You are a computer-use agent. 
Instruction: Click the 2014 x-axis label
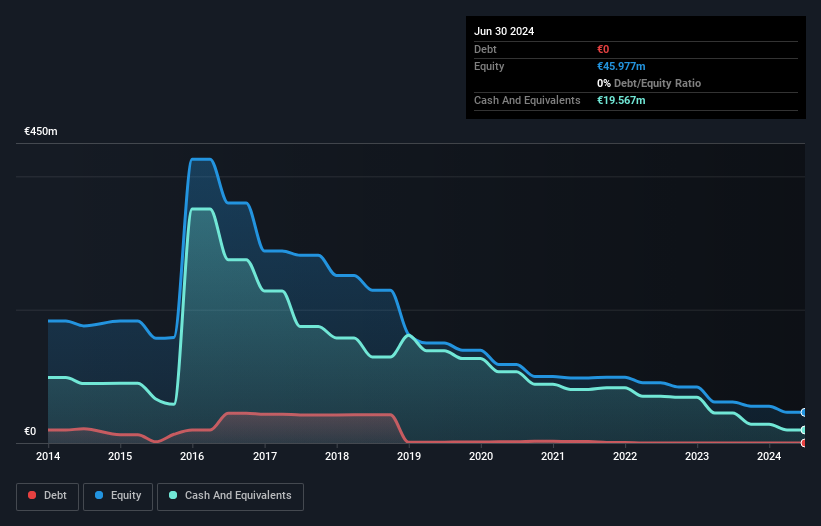click(48, 456)
